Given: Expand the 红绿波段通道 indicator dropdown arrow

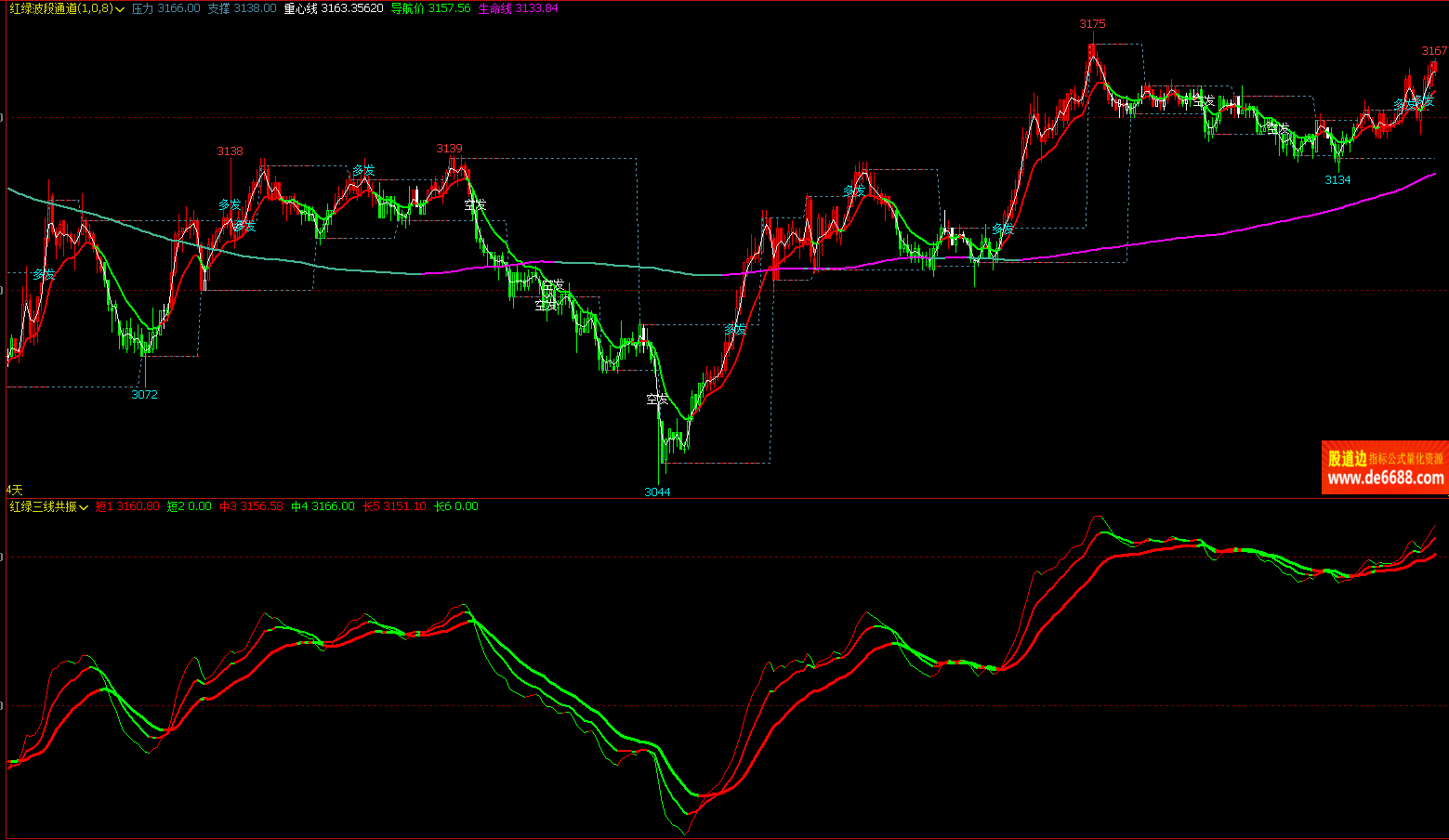Looking at the screenshot, I should click(x=120, y=9).
